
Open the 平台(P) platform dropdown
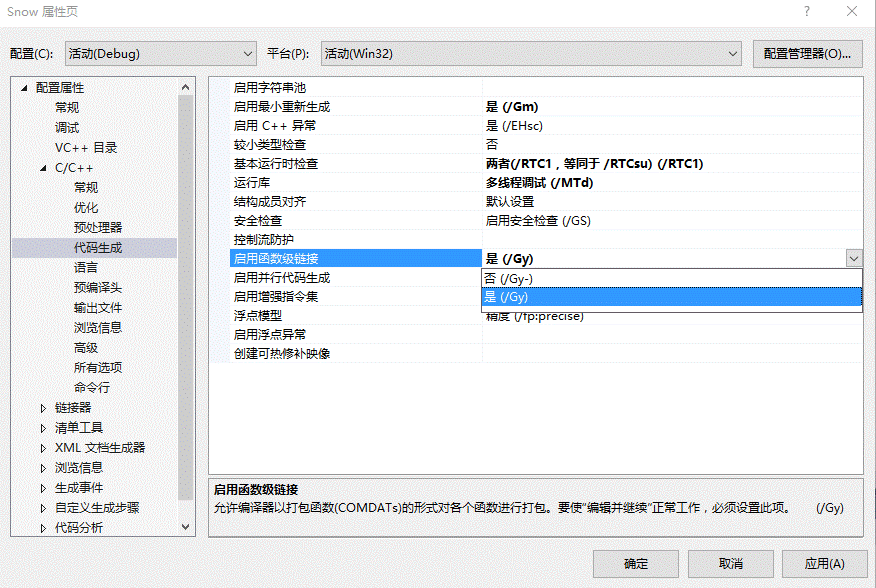click(531, 54)
